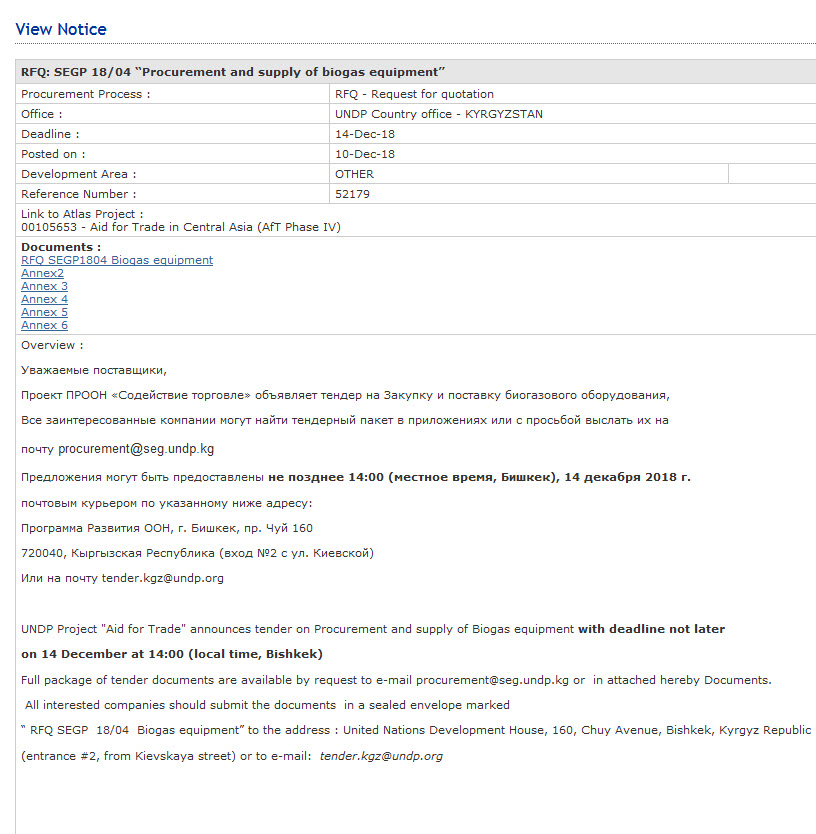This screenshot has height=834, width=816.
Task: Click the bold Russian deadline text
Action: tap(479, 477)
